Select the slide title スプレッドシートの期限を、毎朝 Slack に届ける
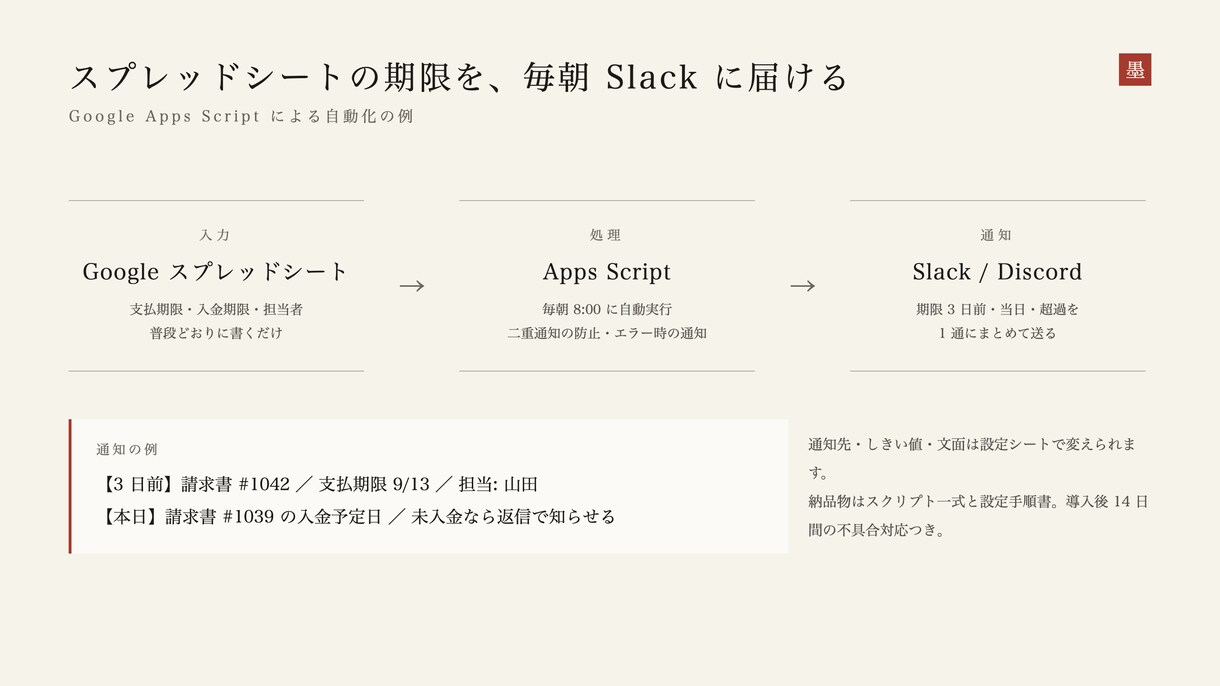1220x686 pixels. (459, 77)
